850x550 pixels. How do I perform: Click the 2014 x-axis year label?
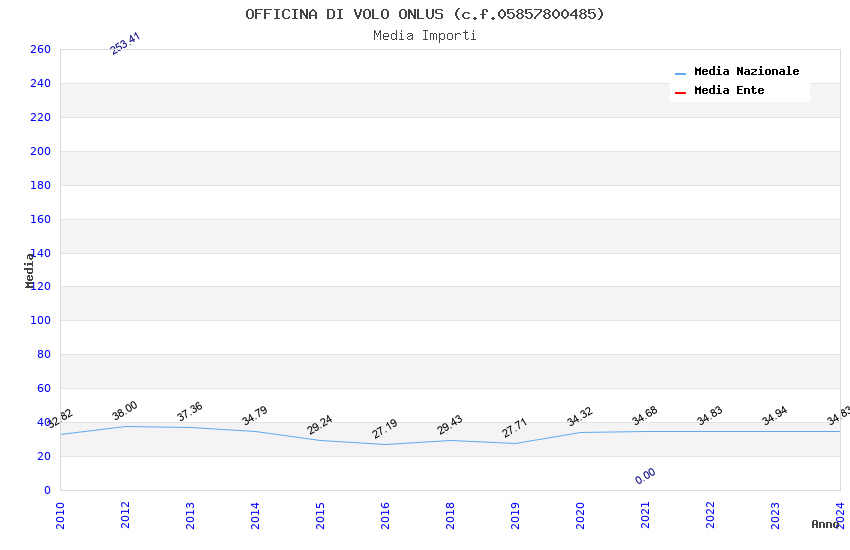pyautogui.click(x=255, y=515)
